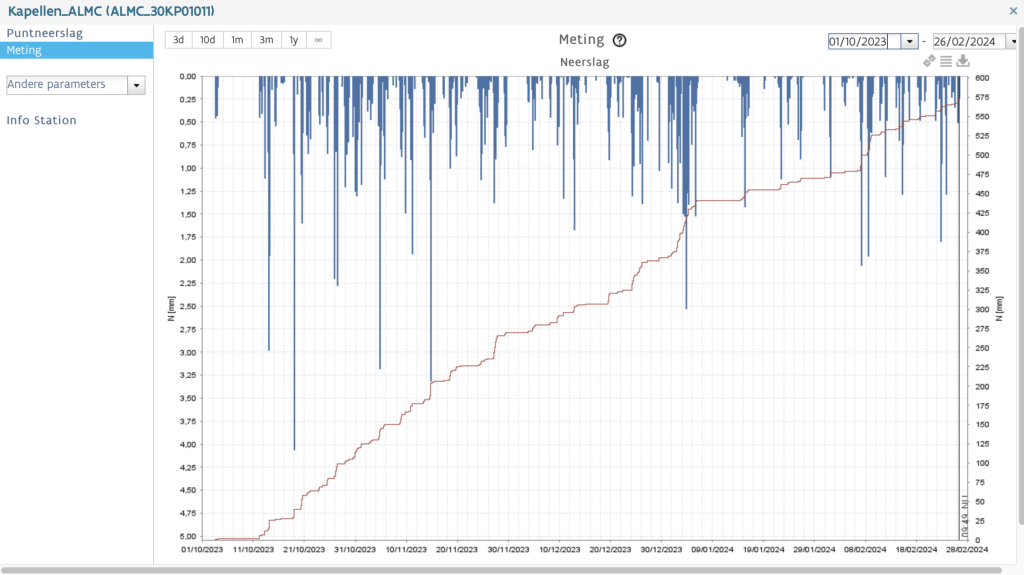Viewport: 1024px width, 575px height.
Task: Click the Kapellen_ALMC (ALMC_30KP01011) title
Action: (x=111, y=11)
